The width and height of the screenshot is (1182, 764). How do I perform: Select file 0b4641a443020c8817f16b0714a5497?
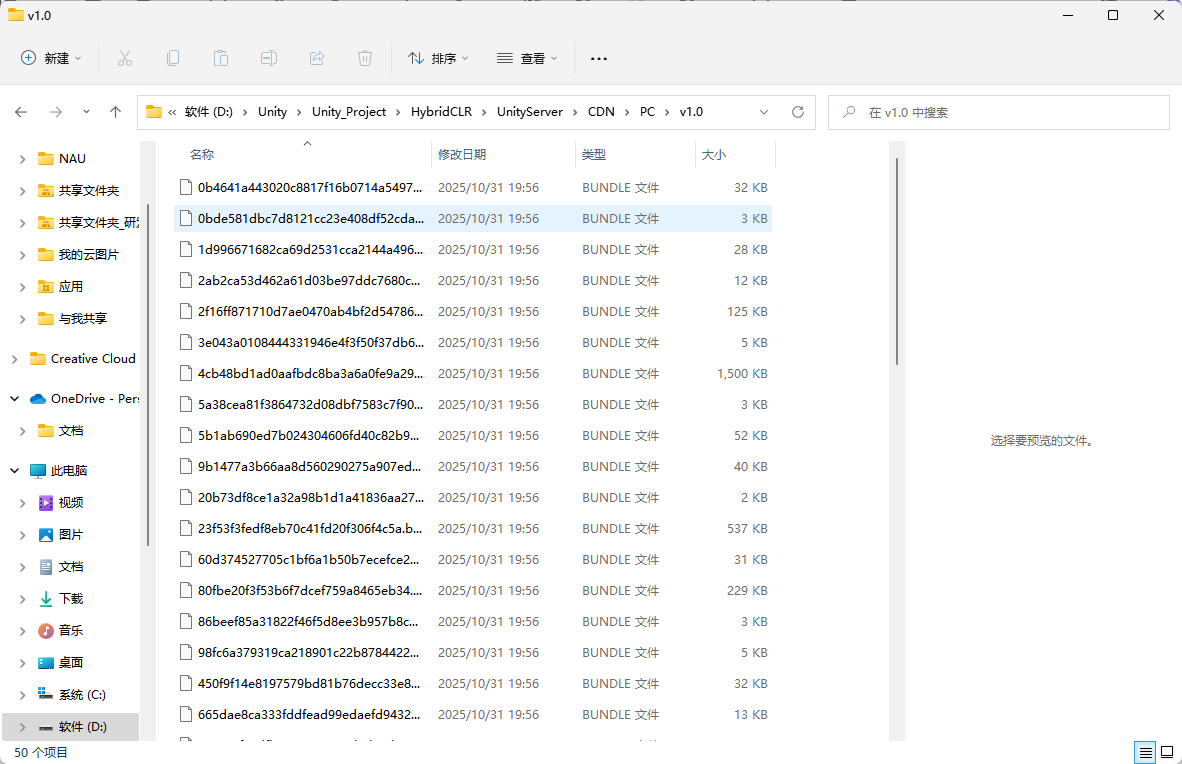click(473, 188)
